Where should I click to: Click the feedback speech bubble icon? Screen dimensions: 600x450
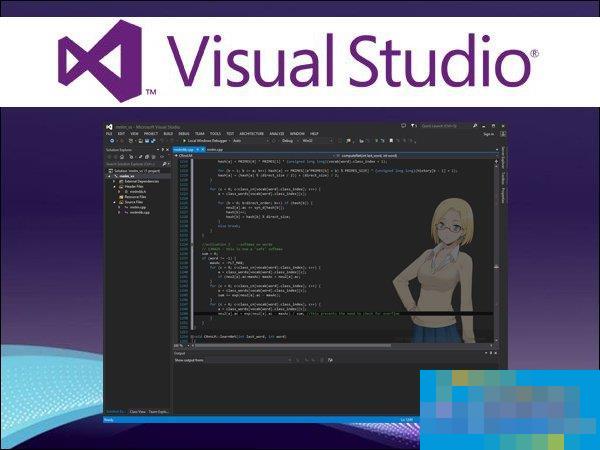(x=403, y=126)
